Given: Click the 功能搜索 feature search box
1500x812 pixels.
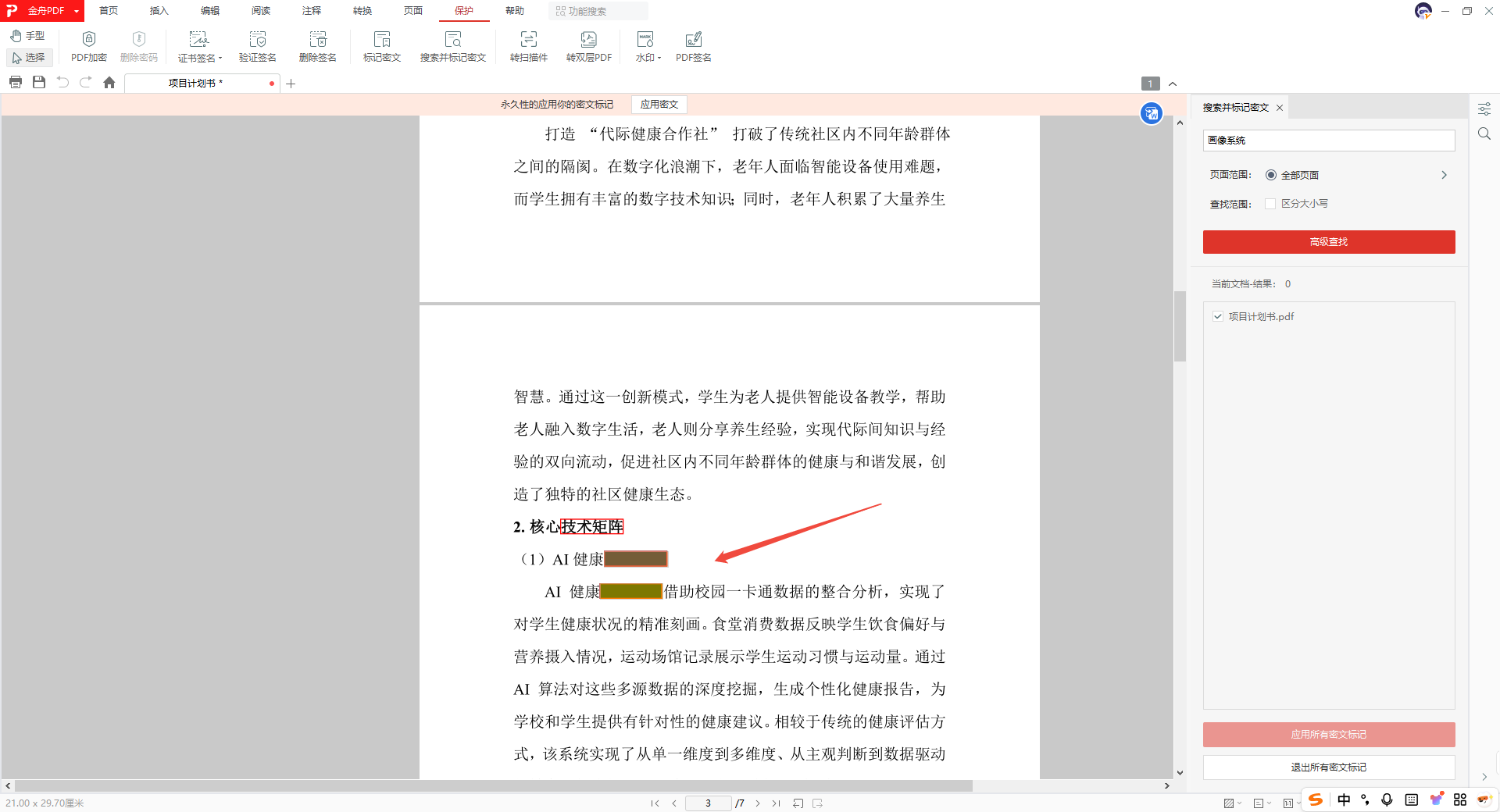Looking at the screenshot, I should [598, 11].
